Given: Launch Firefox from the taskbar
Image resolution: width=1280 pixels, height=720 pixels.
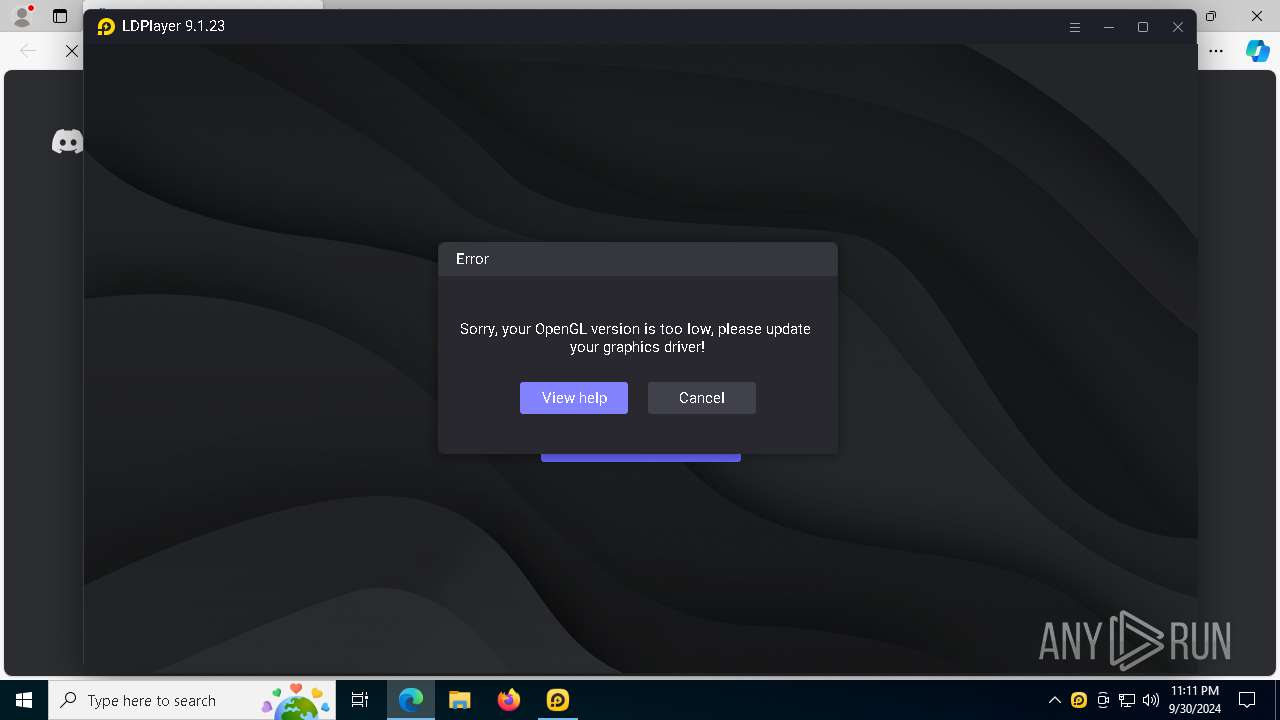Looking at the screenshot, I should coord(509,700).
